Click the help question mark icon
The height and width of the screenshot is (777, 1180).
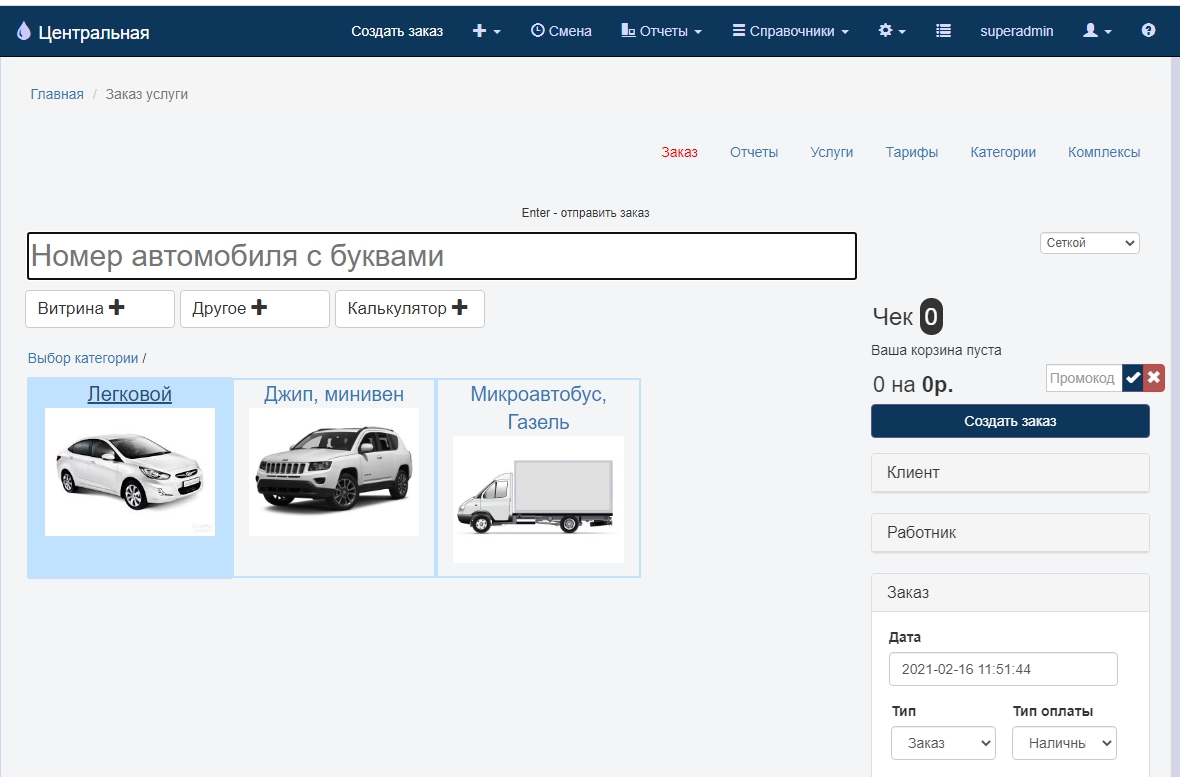point(1148,31)
